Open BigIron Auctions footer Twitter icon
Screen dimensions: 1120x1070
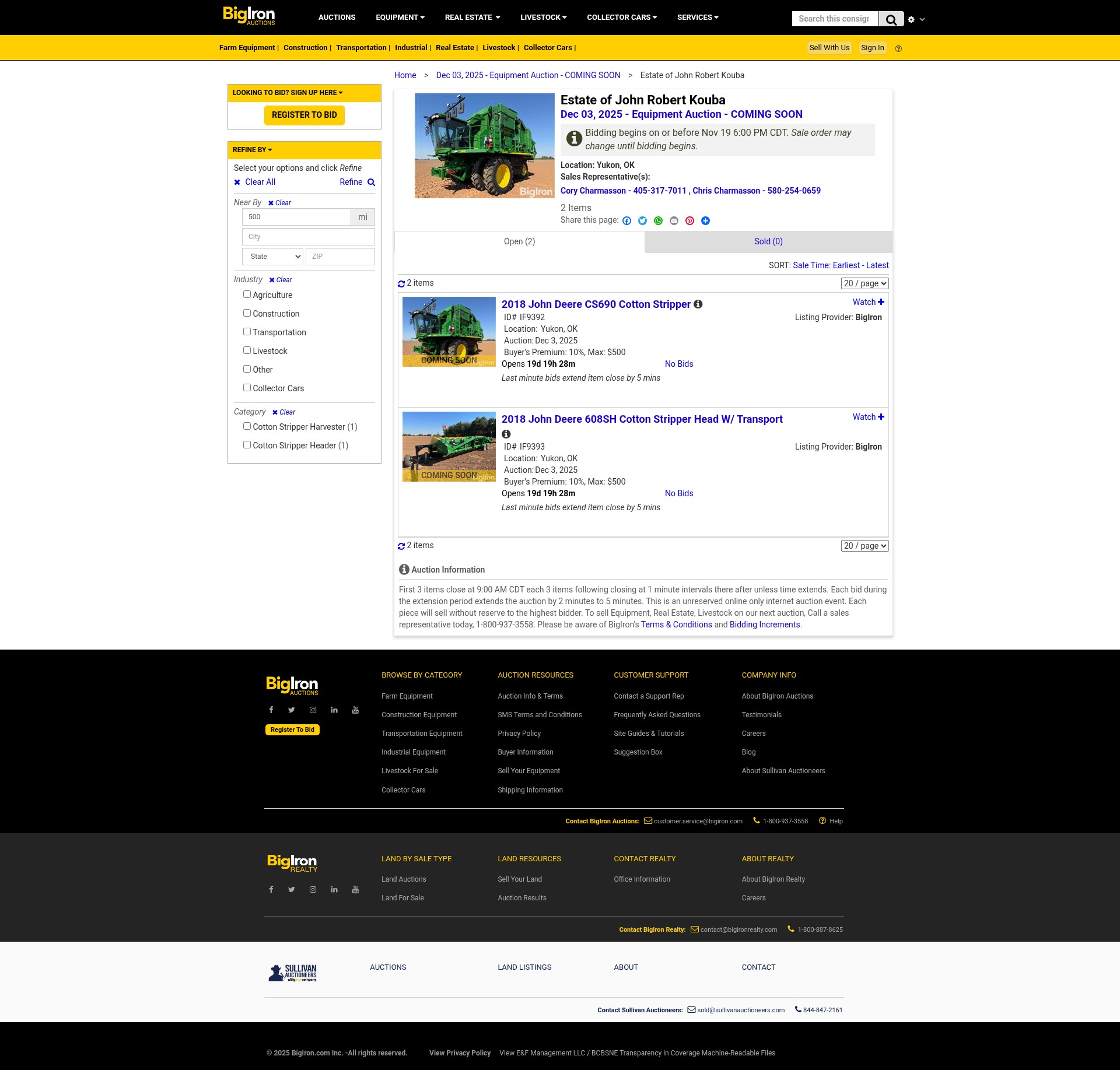[292, 710]
